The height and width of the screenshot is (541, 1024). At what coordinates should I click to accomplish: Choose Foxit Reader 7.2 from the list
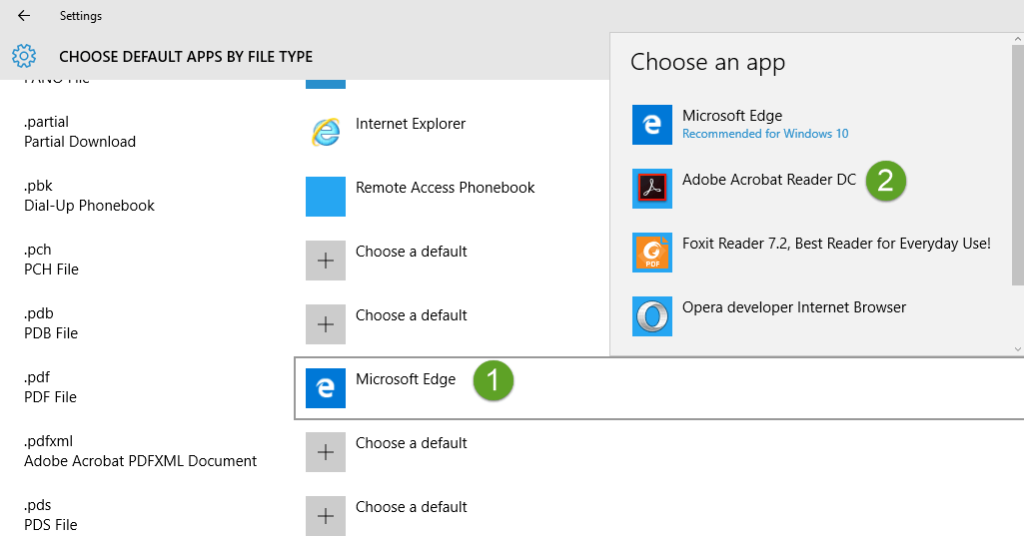(836, 244)
